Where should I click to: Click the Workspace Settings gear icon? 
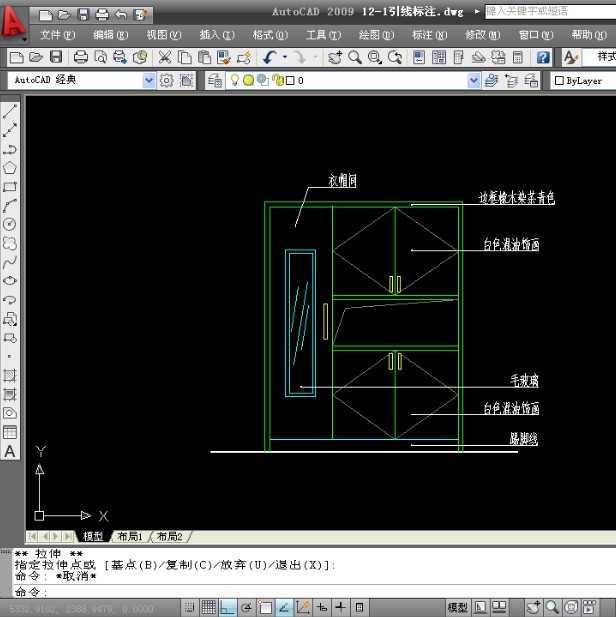(166, 81)
